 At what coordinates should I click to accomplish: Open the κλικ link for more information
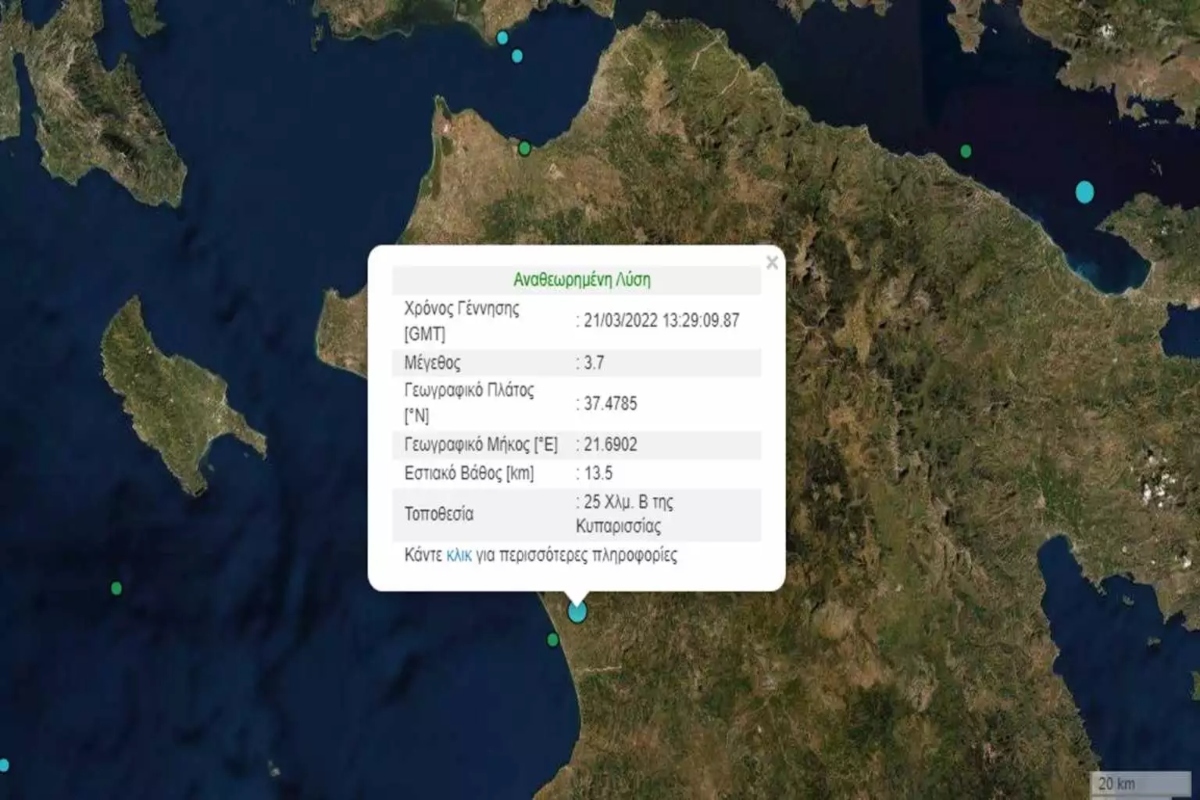pos(459,556)
